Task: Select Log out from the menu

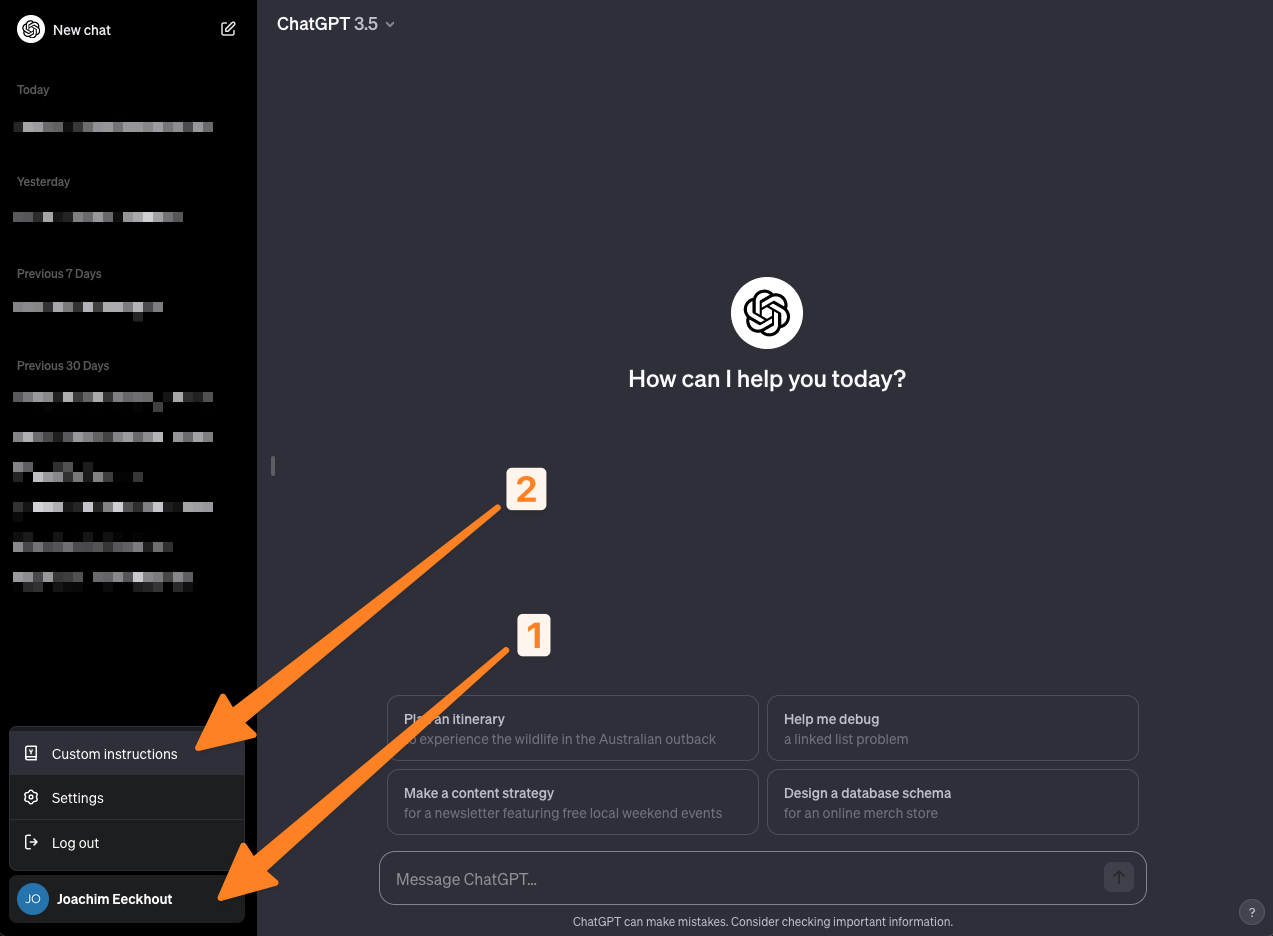Action: [x=75, y=843]
